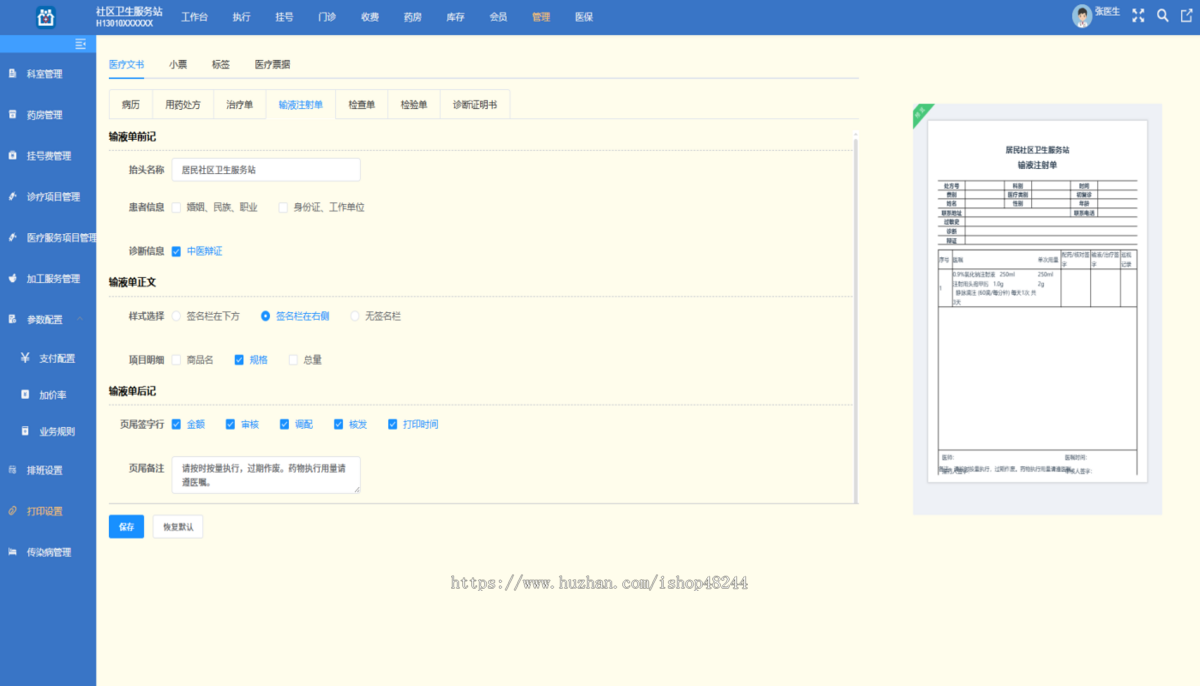Collapse the 参数配置 submenu chevron
The height and width of the screenshot is (686, 1200).
pyautogui.click(x=79, y=320)
